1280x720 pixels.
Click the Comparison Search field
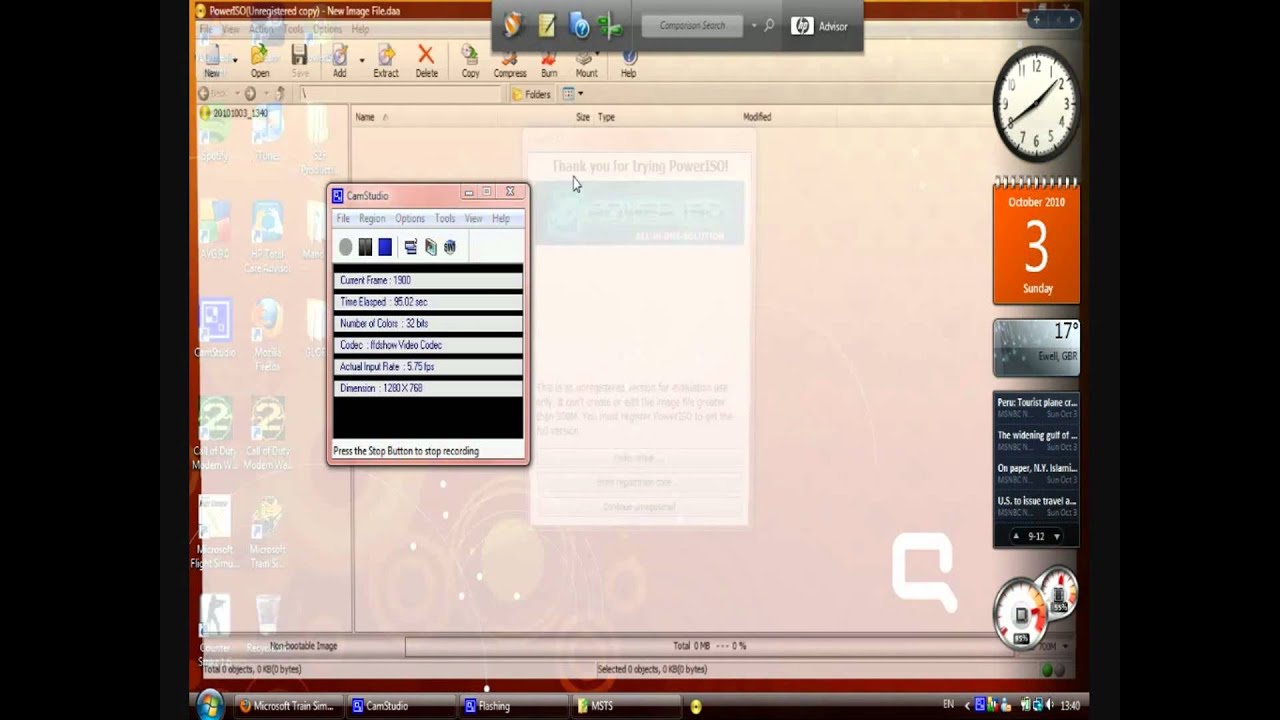click(x=692, y=26)
